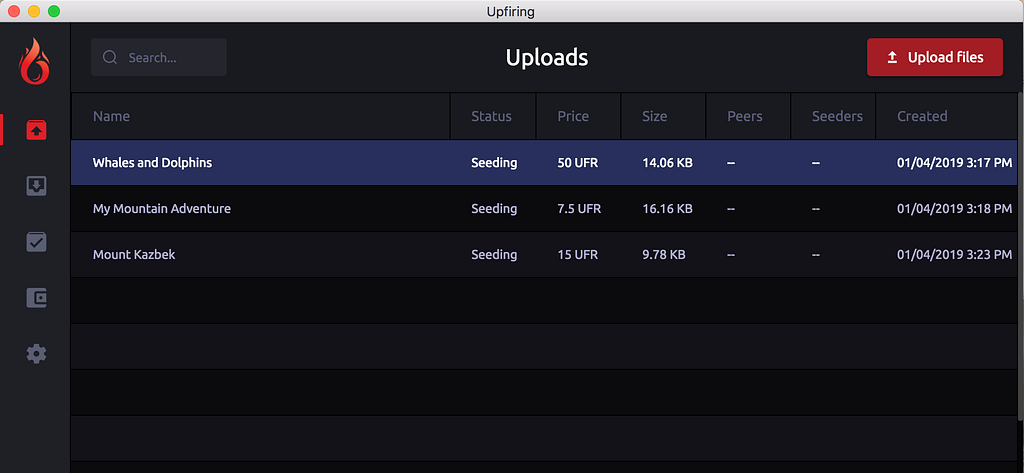Click the 01/04/2019 3:18 PM date

(x=955, y=209)
